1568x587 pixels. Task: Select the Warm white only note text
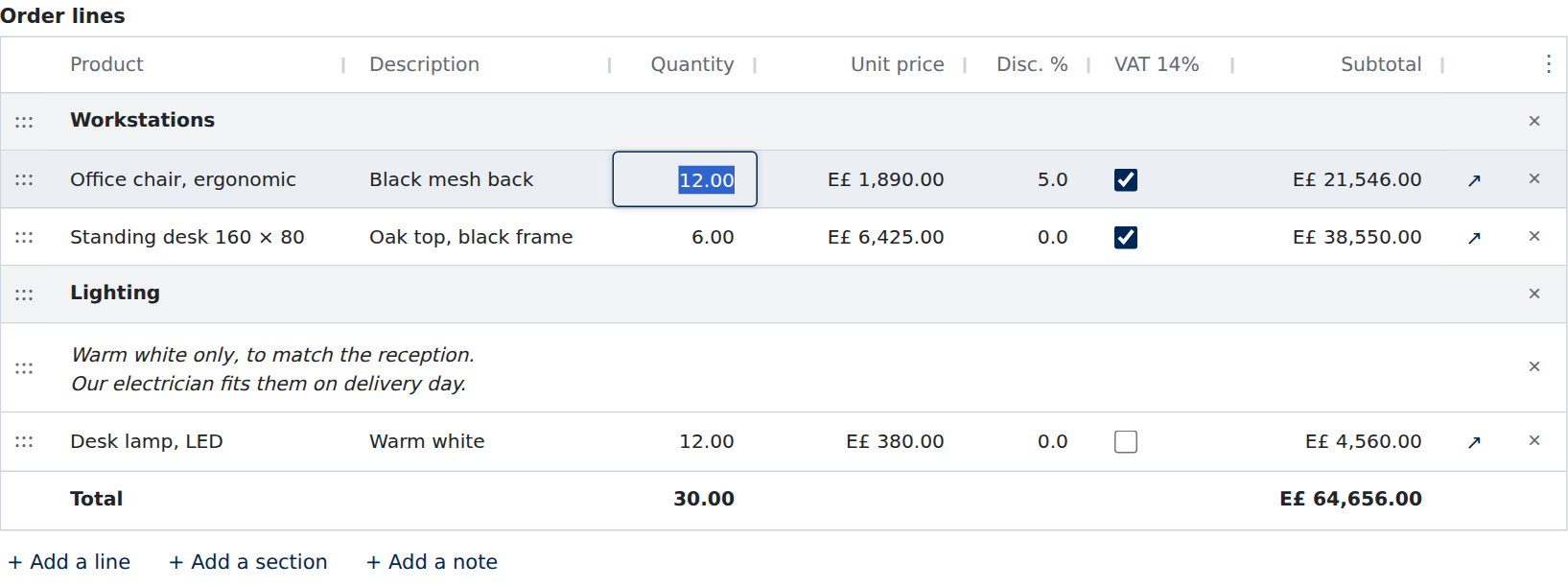272,369
